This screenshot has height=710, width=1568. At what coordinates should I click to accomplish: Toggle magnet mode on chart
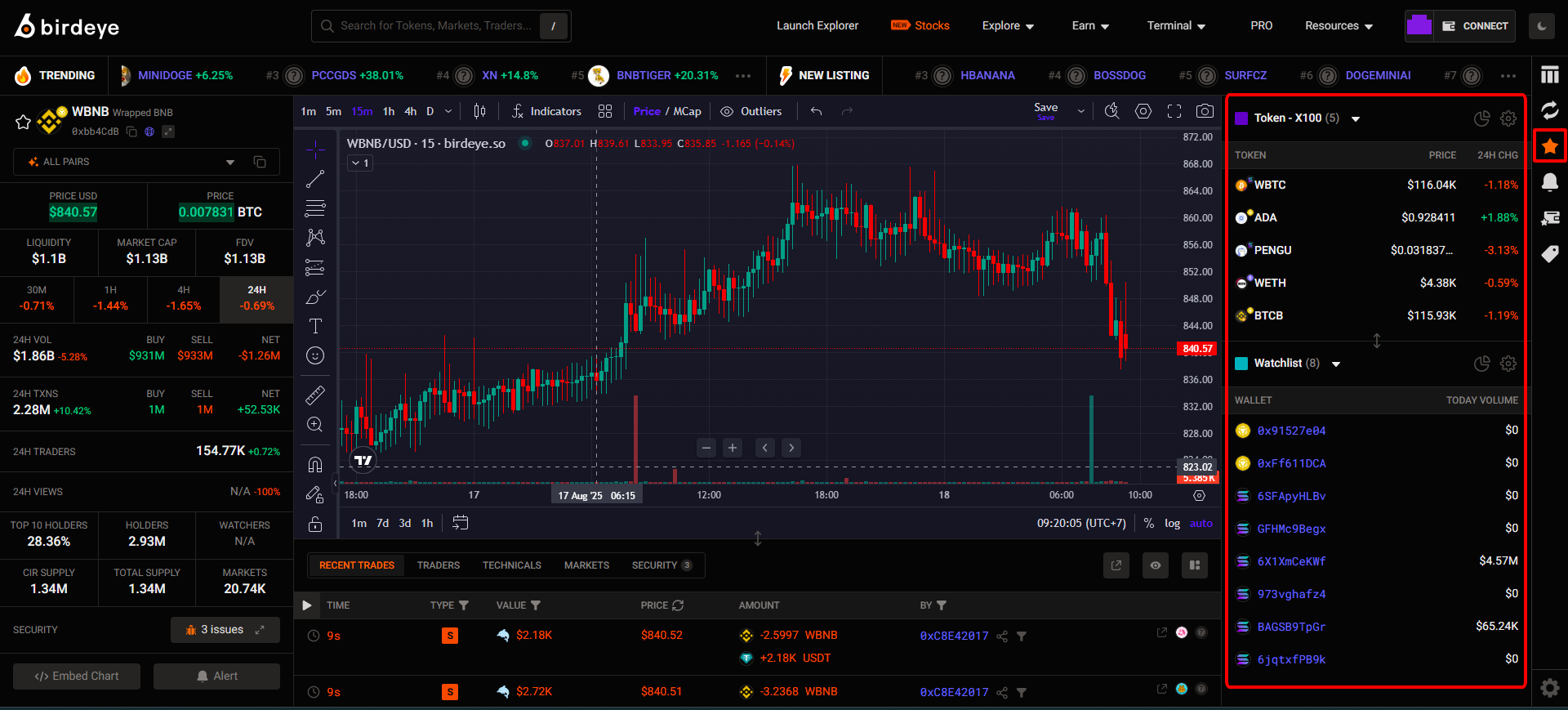pyautogui.click(x=315, y=465)
